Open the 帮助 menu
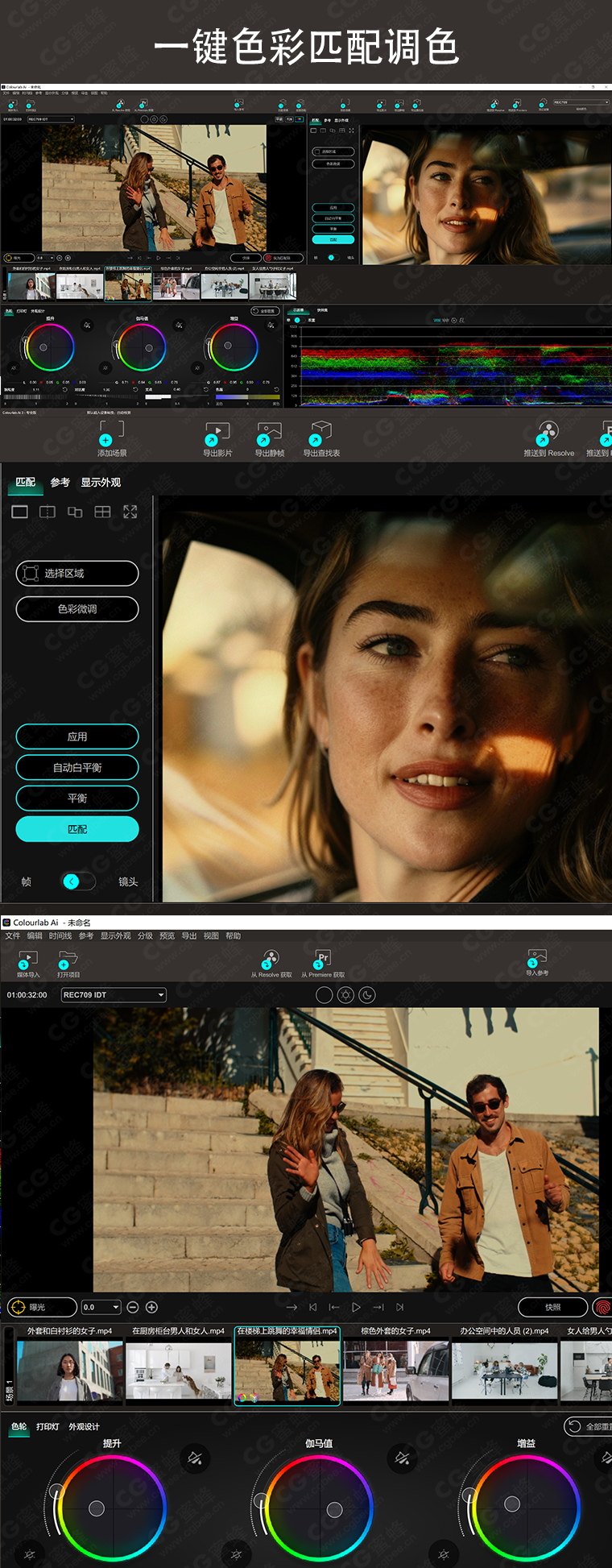 click(x=233, y=935)
